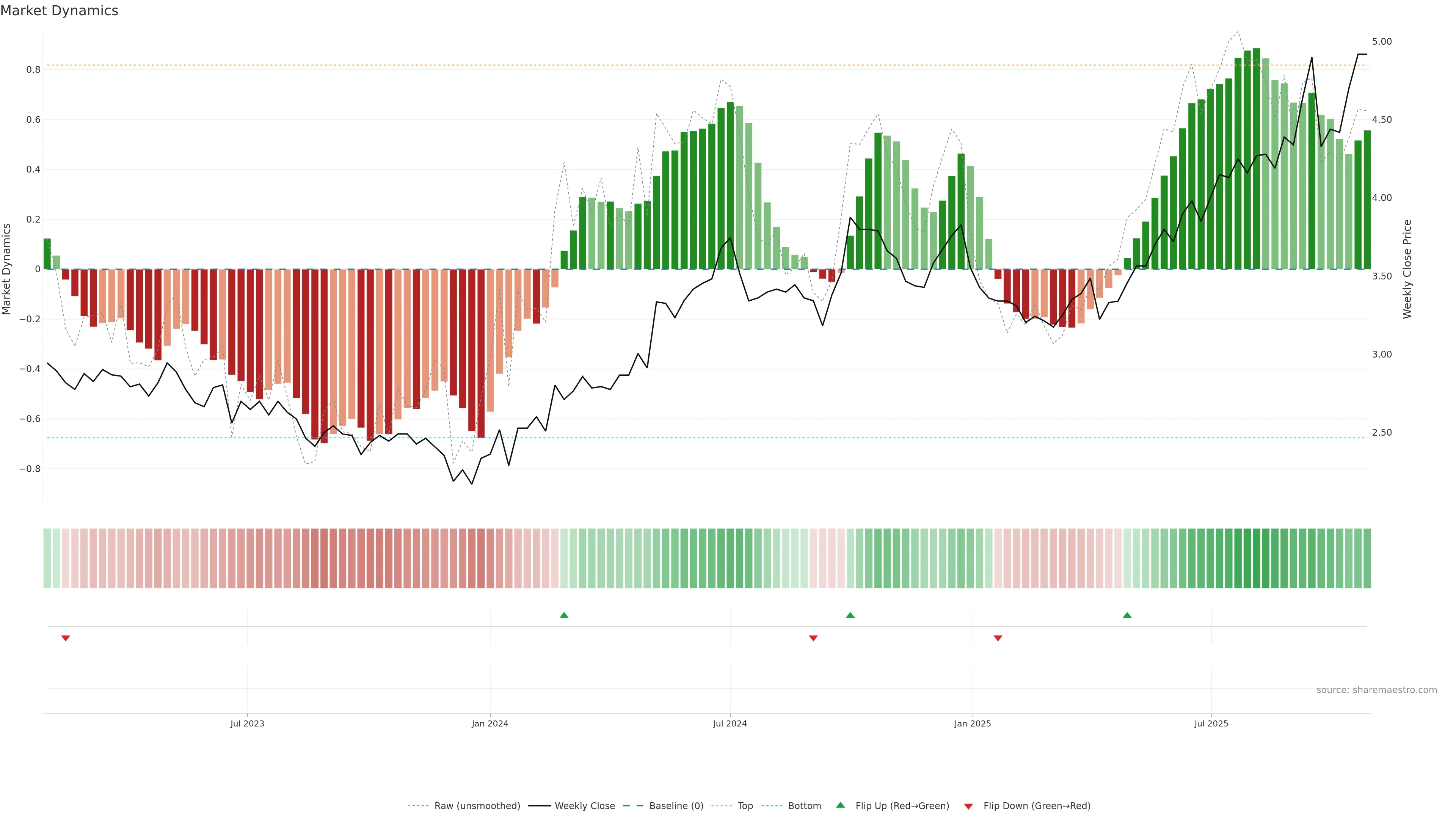Click the red flip-down marker after Jan 2025
This screenshot has height=819, width=1456.
[x=998, y=638]
